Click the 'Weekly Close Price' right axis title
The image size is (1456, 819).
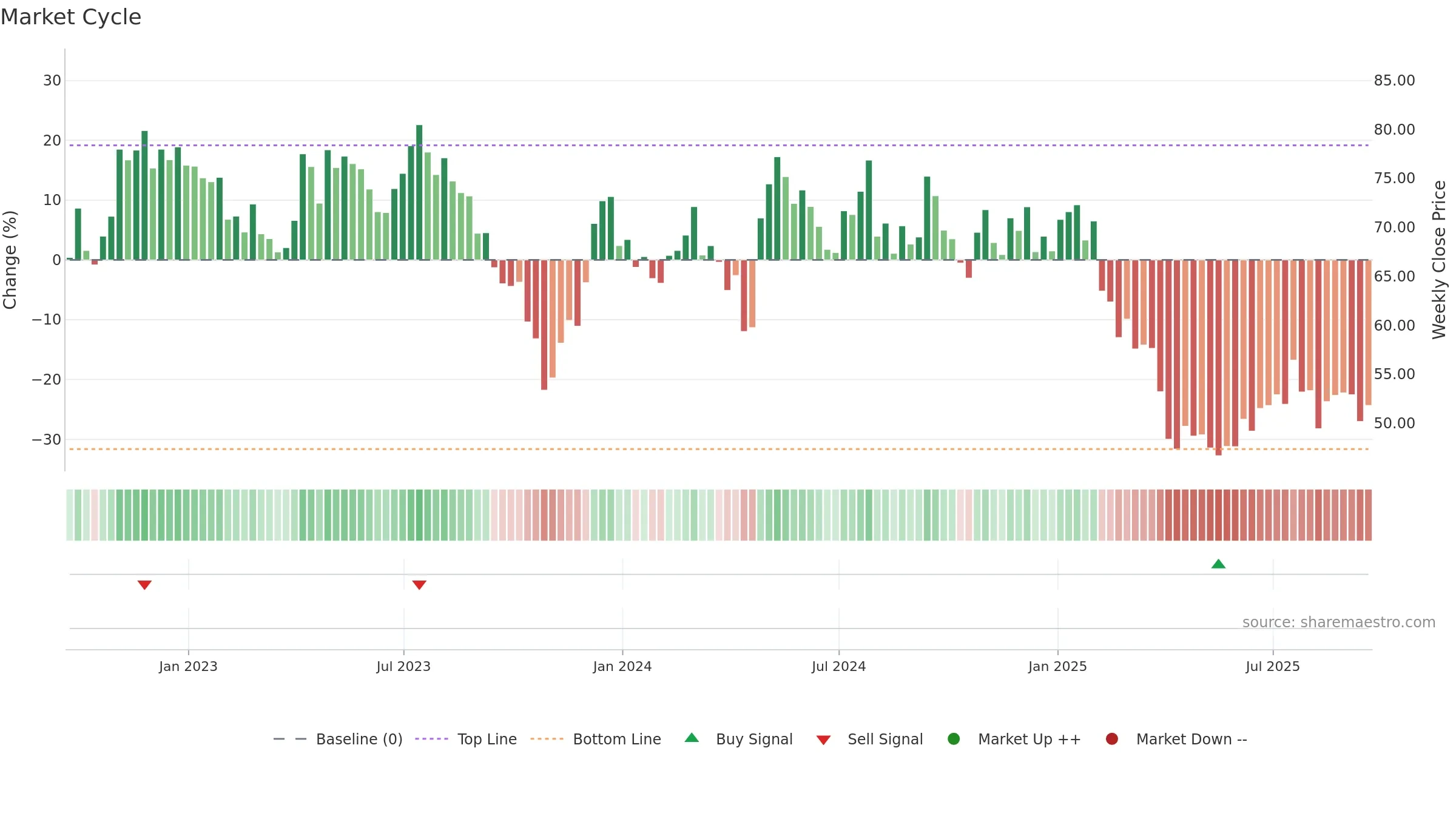tap(1439, 260)
